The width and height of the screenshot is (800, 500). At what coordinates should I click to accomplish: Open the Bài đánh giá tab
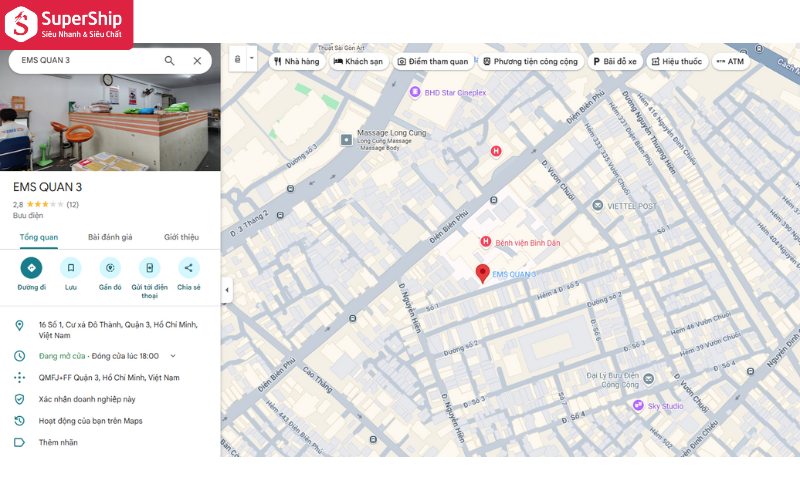click(x=110, y=237)
